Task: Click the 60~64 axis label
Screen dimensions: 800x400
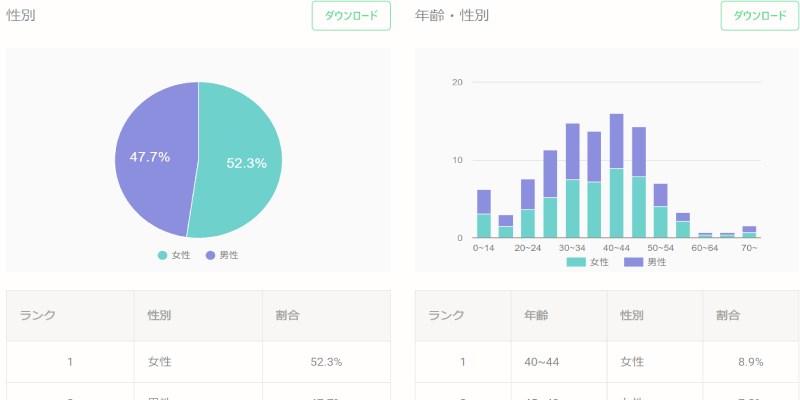Action: pyautogui.click(x=705, y=248)
